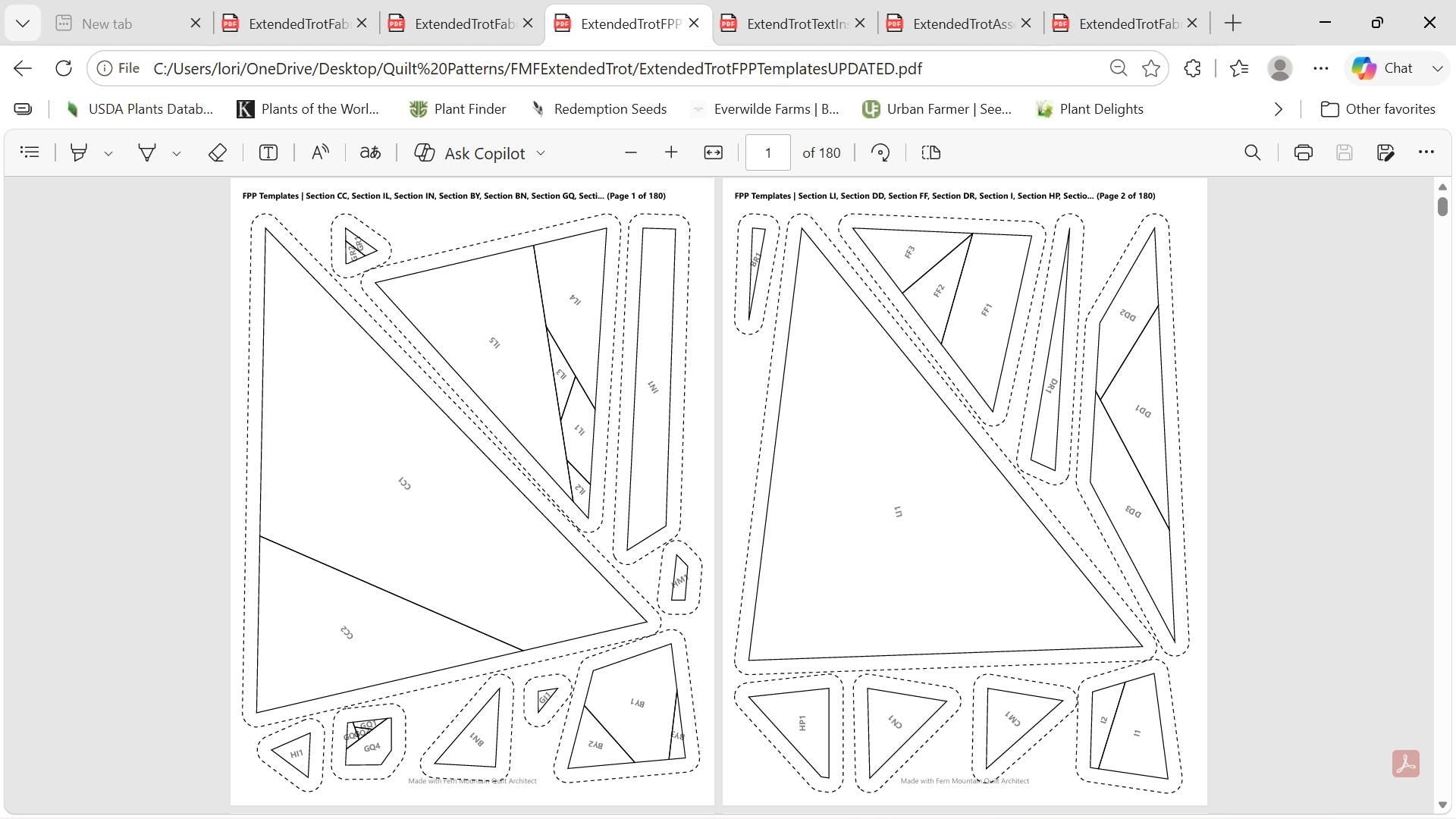The image size is (1456, 819).
Task: Close the ExtendedTrotFPP tab
Action: click(694, 24)
